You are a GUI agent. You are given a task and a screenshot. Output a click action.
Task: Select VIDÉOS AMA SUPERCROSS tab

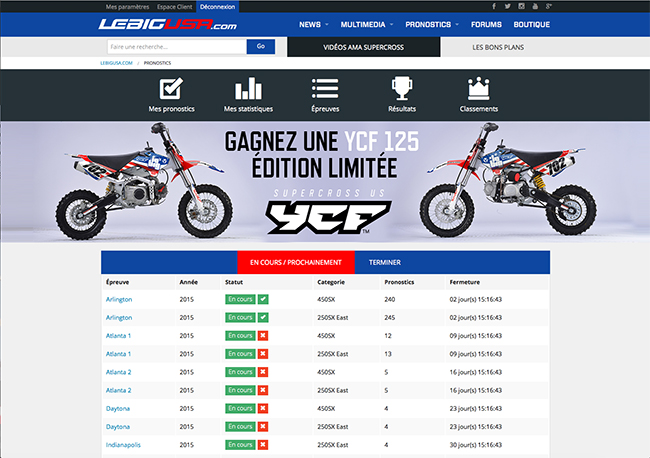click(x=364, y=47)
